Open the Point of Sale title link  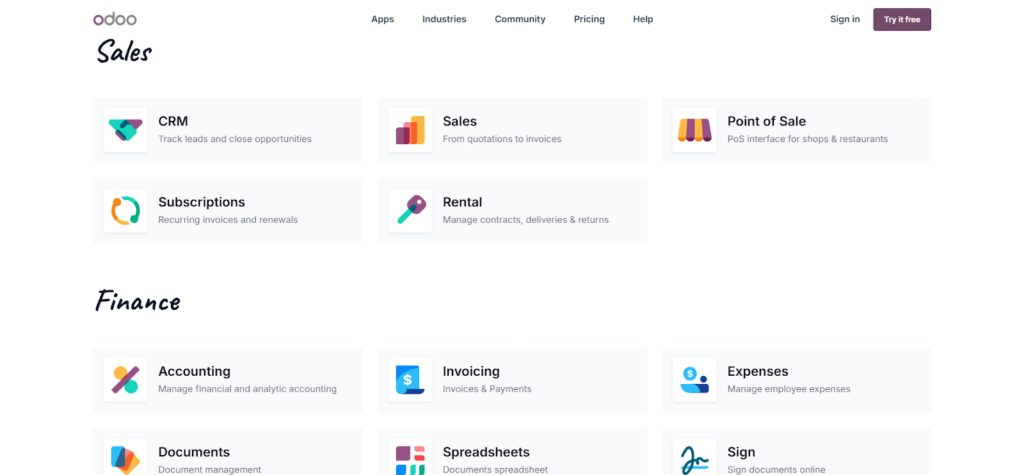(x=767, y=122)
